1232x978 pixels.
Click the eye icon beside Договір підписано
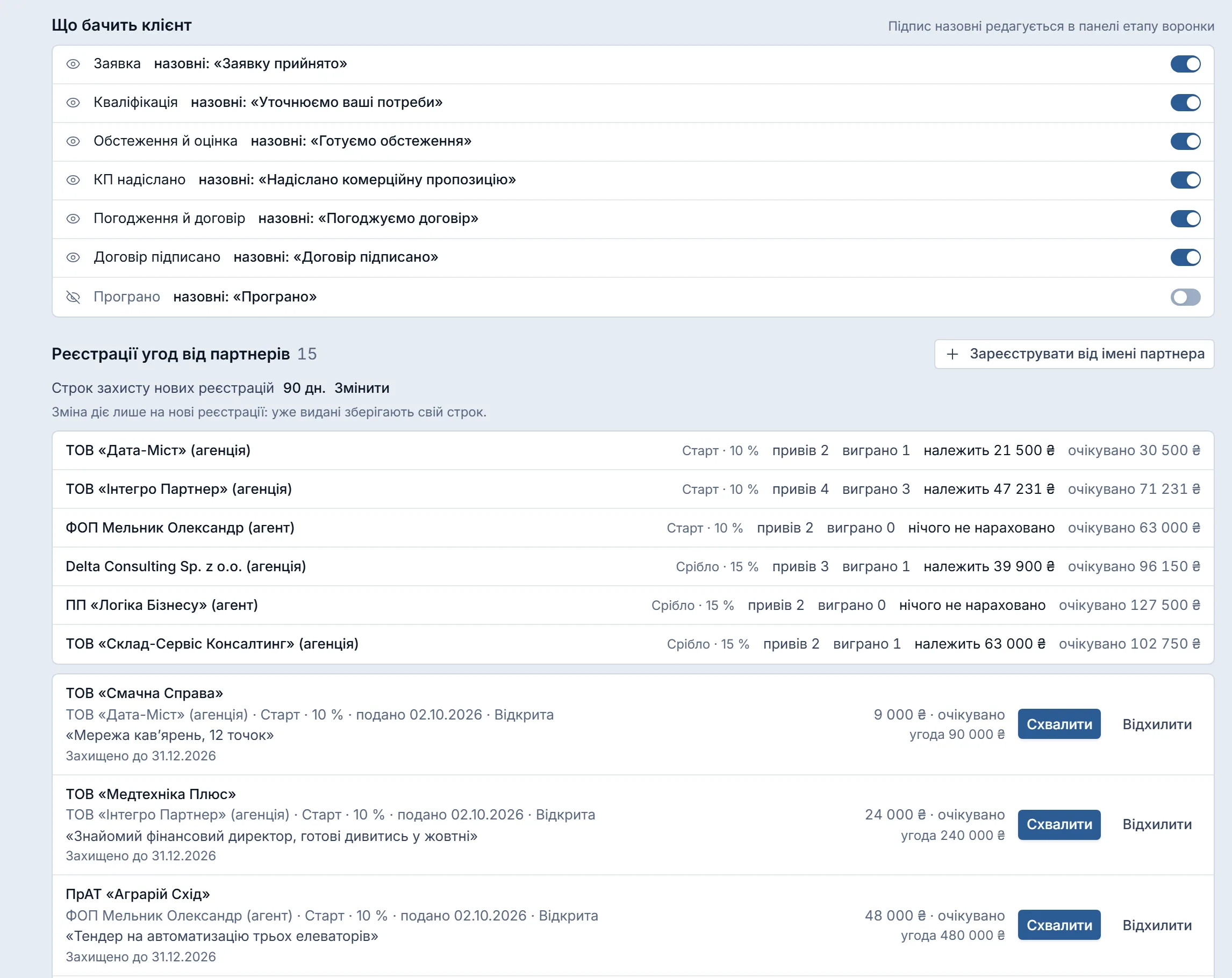(73, 257)
